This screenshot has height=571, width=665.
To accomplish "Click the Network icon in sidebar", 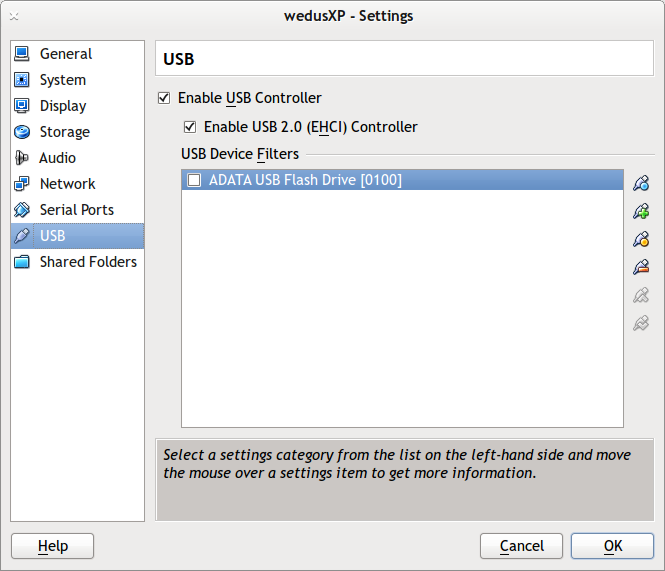I will (x=22, y=184).
